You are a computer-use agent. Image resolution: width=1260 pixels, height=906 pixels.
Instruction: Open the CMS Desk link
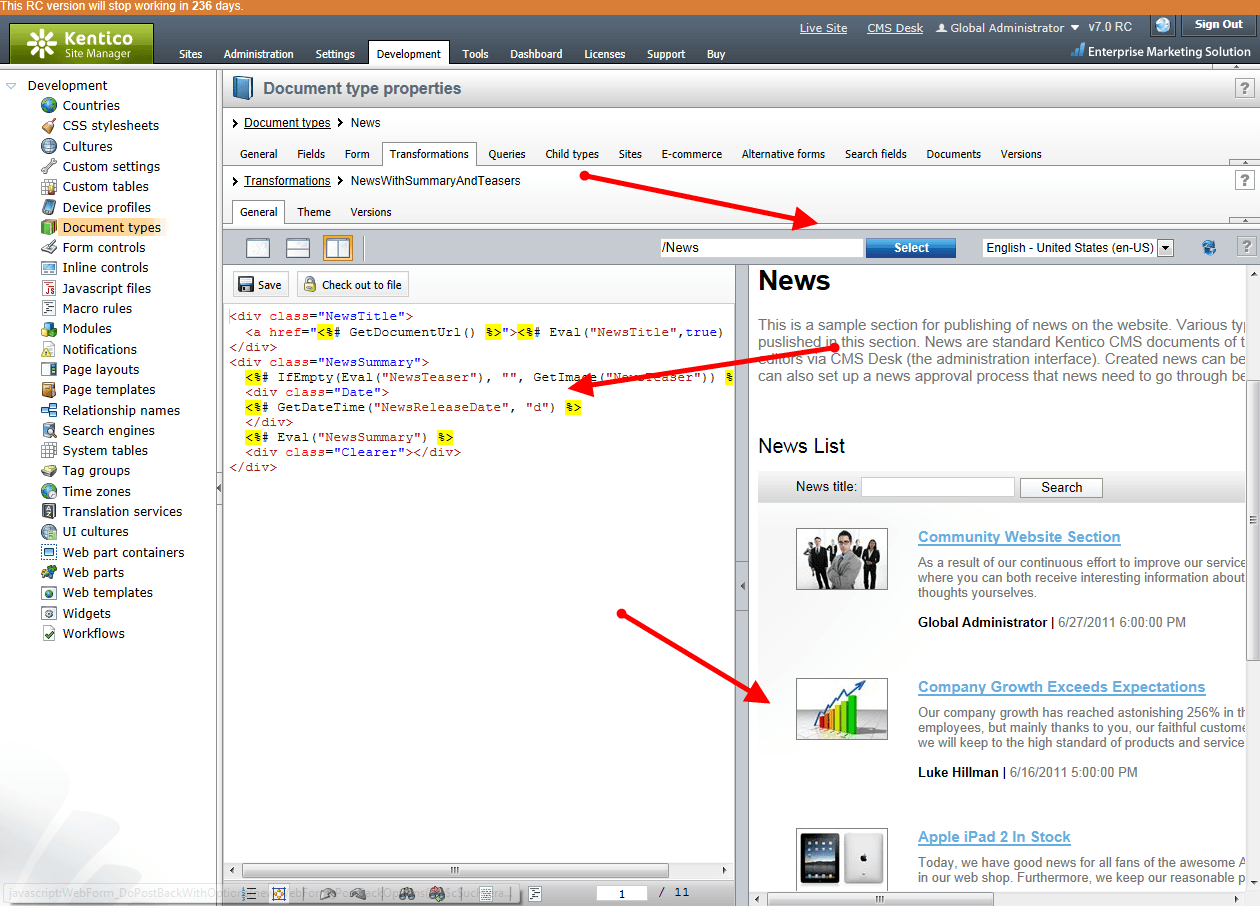(x=895, y=28)
